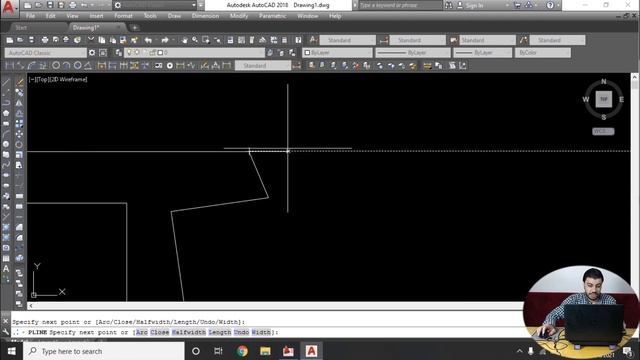This screenshot has width=640, height=360.
Task: Open the WCS coordinate system dropdown
Action: 603,131
